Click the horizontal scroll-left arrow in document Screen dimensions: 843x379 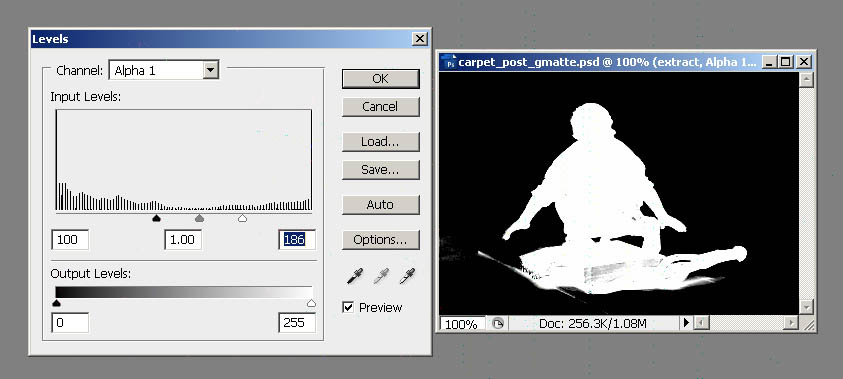pos(701,323)
